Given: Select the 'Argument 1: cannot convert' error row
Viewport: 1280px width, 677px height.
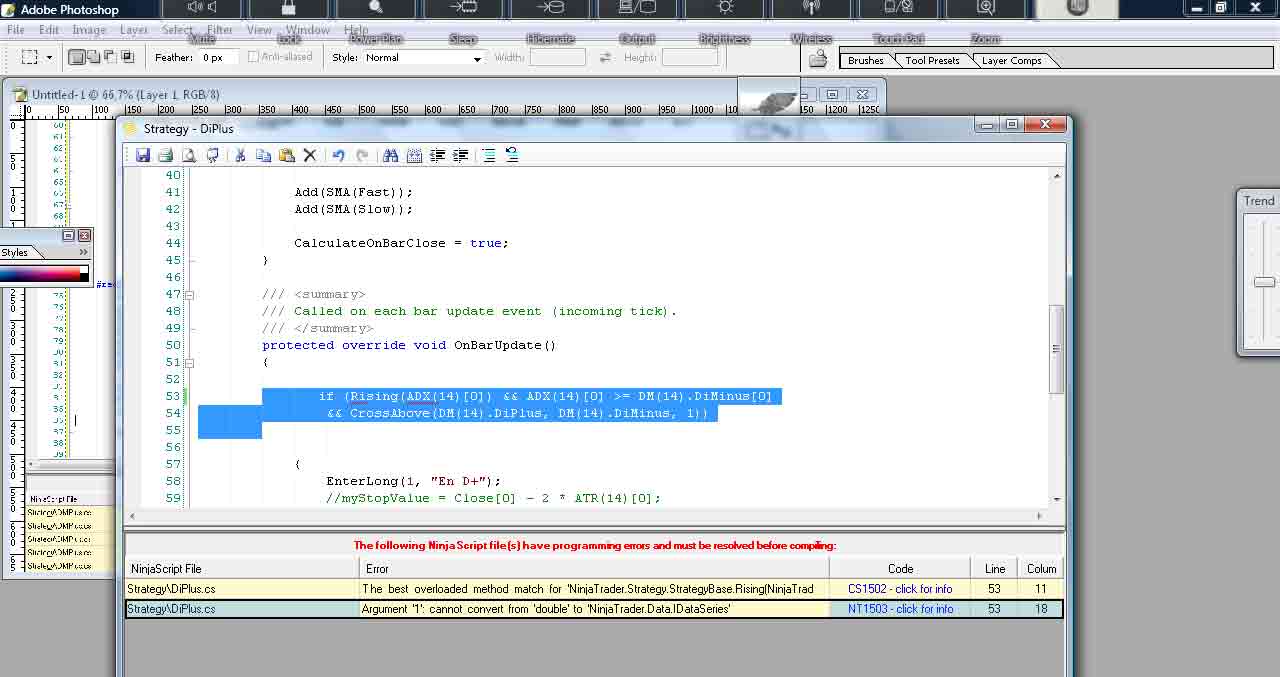Looking at the screenshot, I should [x=594, y=609].
